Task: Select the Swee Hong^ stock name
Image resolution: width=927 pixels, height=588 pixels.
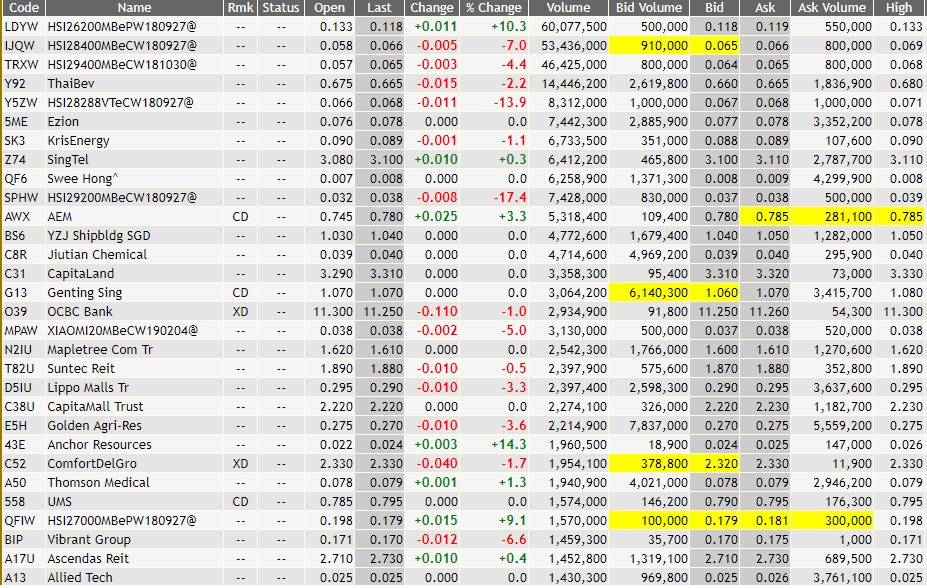Action: 83,178
